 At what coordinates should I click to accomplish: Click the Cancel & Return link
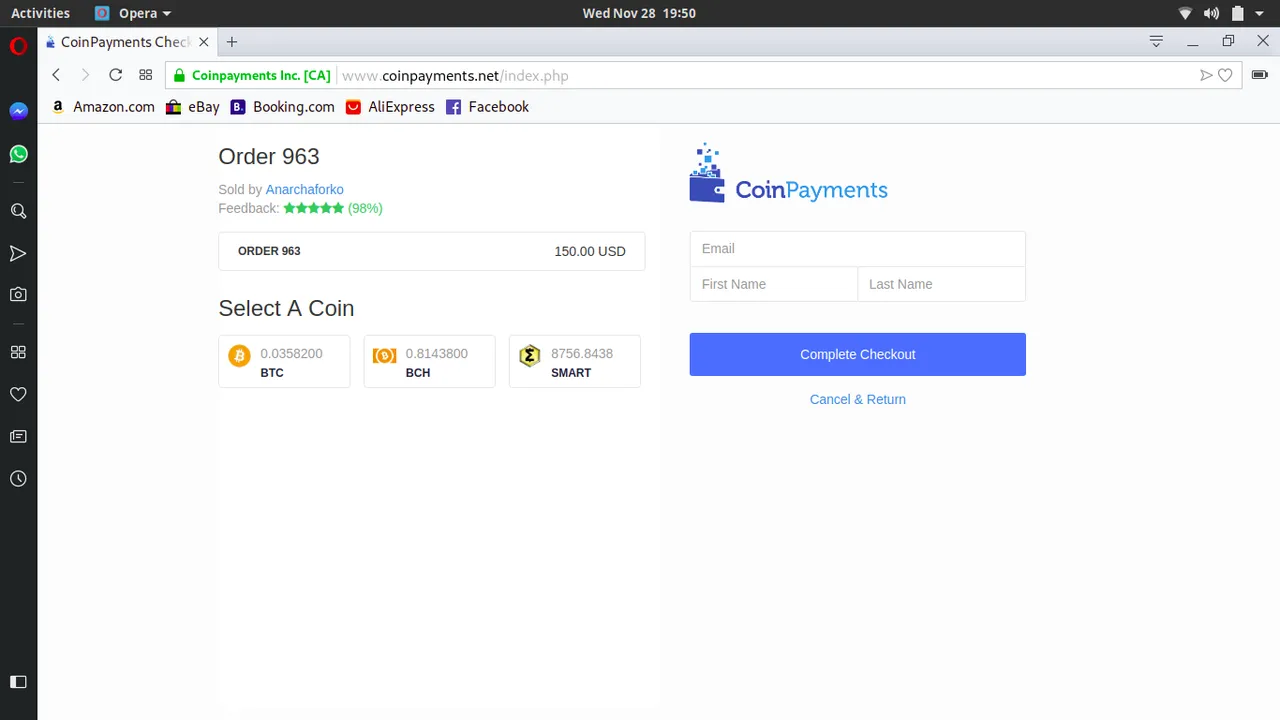coord(858,399)
